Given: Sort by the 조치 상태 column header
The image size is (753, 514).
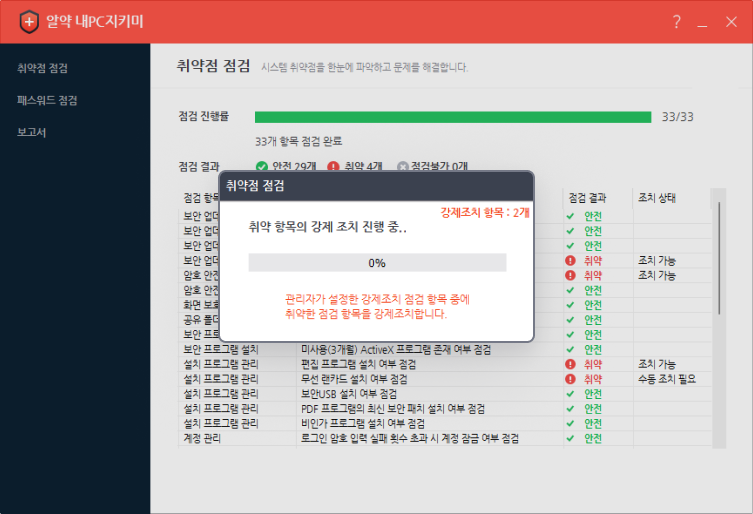Looking at the screenshot, I should coord(656,198).
